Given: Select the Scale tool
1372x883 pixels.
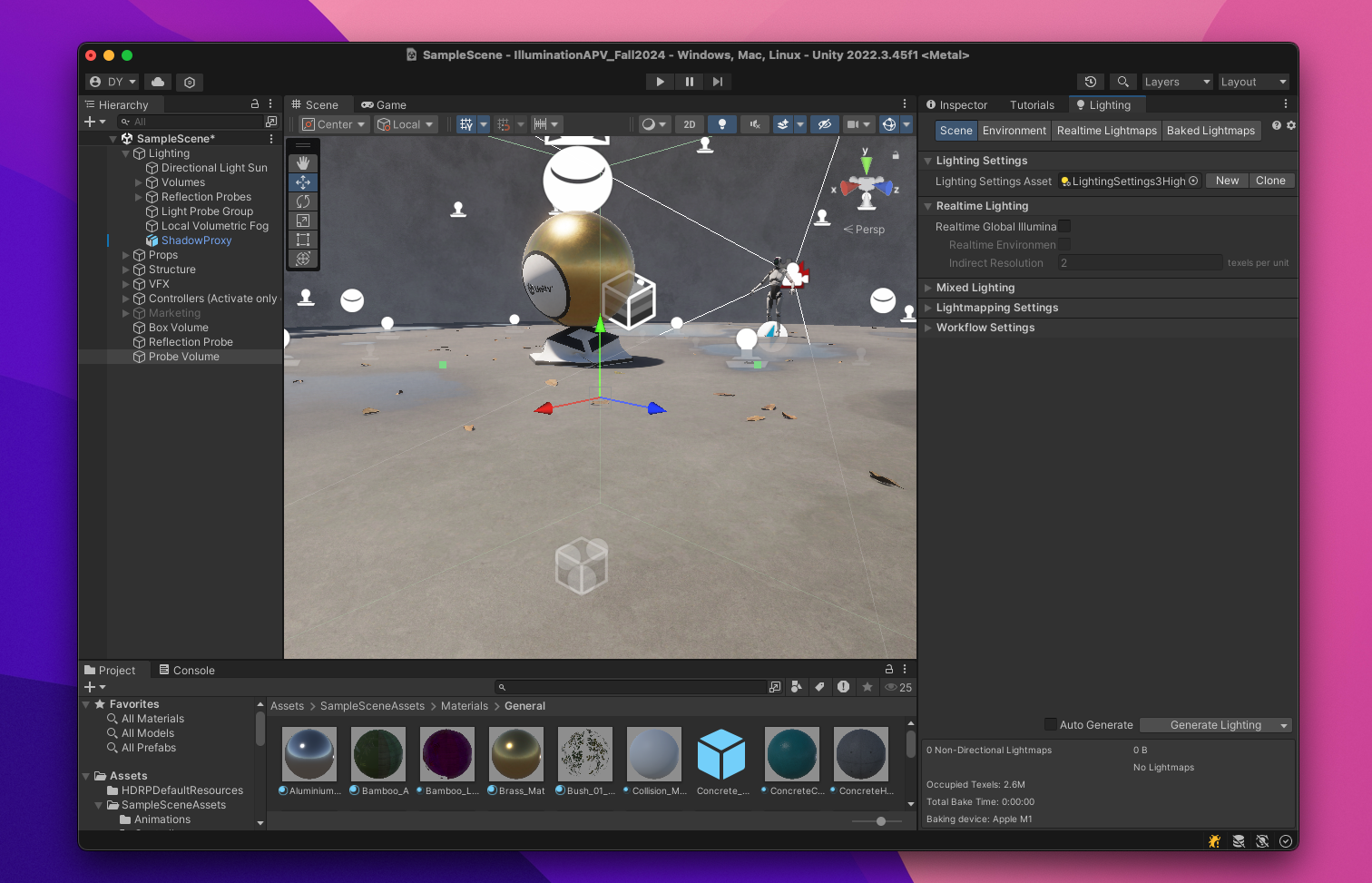Looking at the screenshot, I should coord(303,221).
